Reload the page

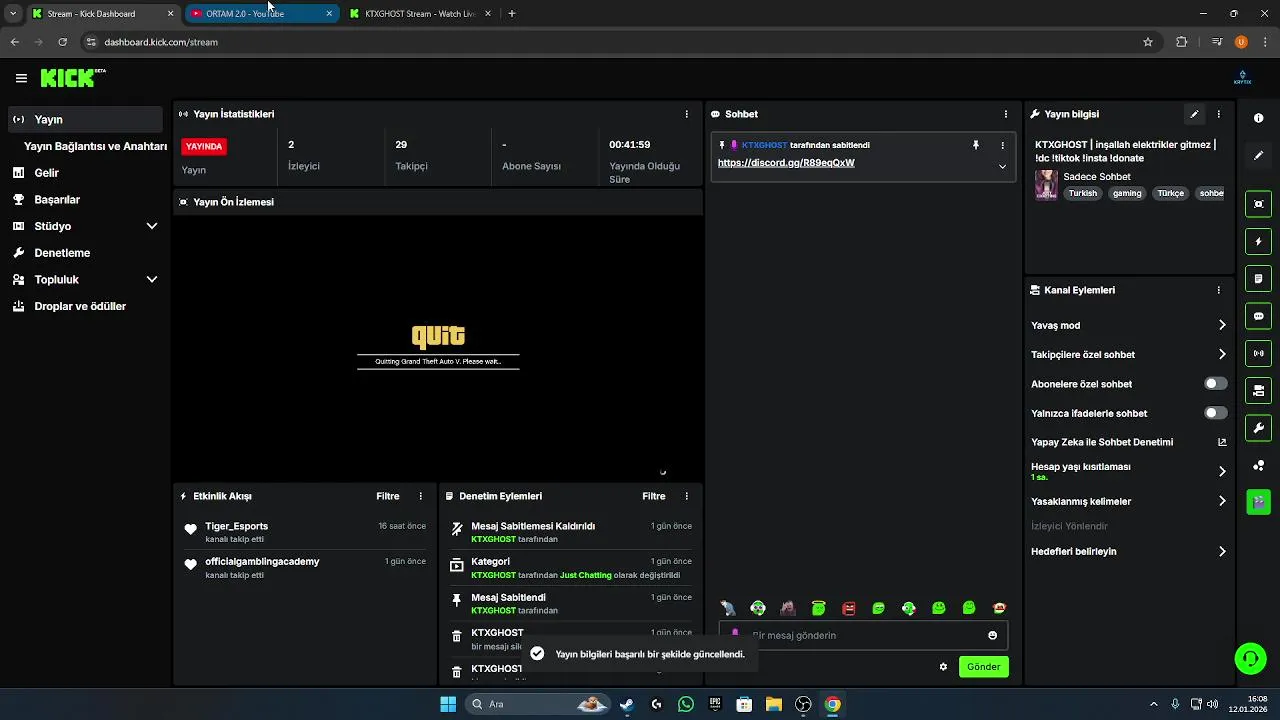(62, 42)
